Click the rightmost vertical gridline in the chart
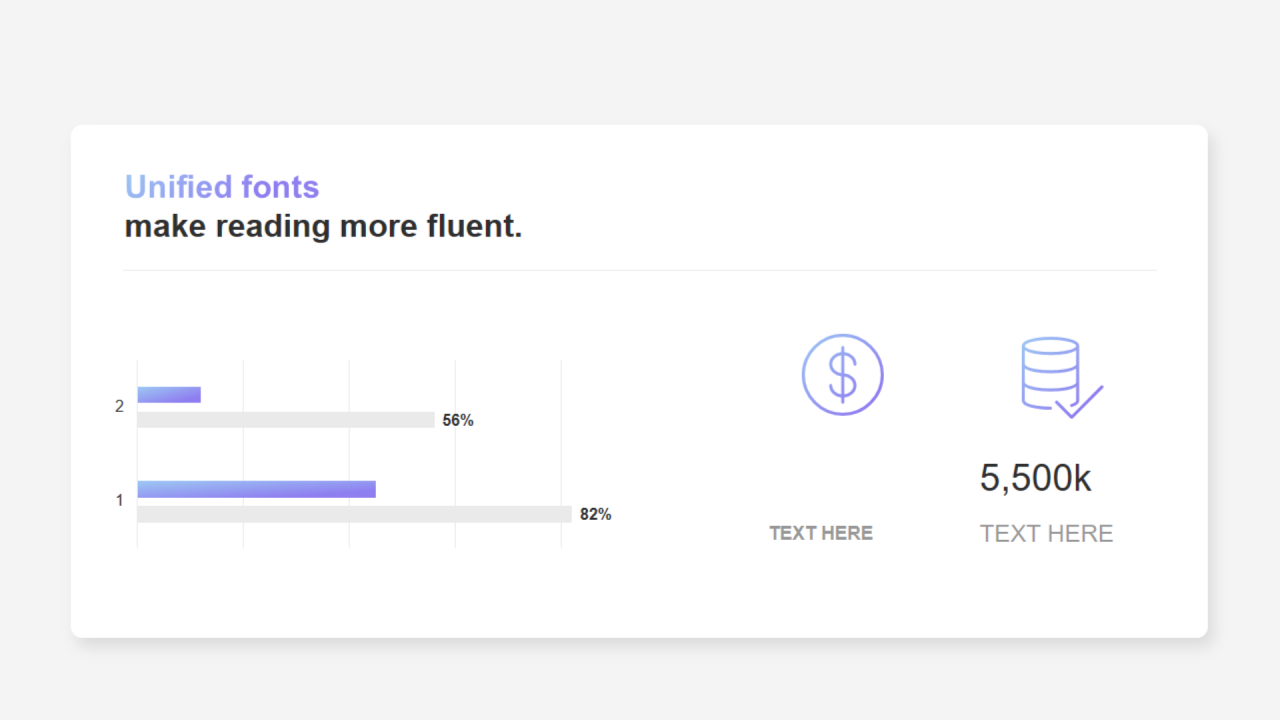Screen dimensions: 1280x720 [561, 450]
